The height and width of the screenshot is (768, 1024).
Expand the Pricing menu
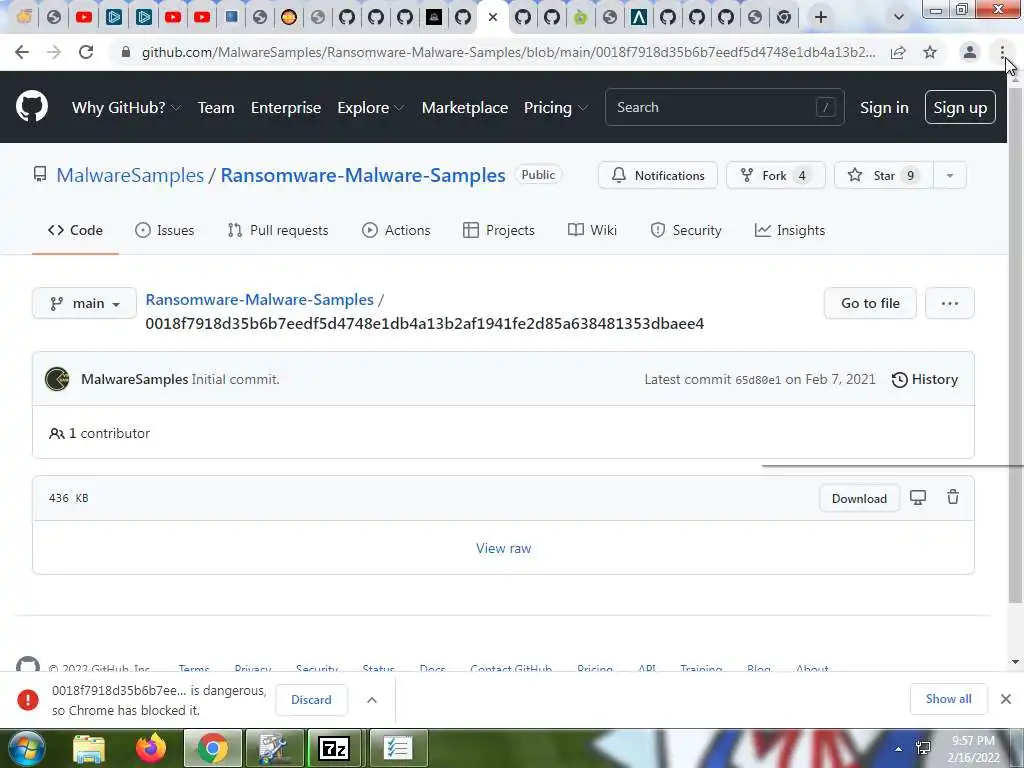click(x=556, y=108)
